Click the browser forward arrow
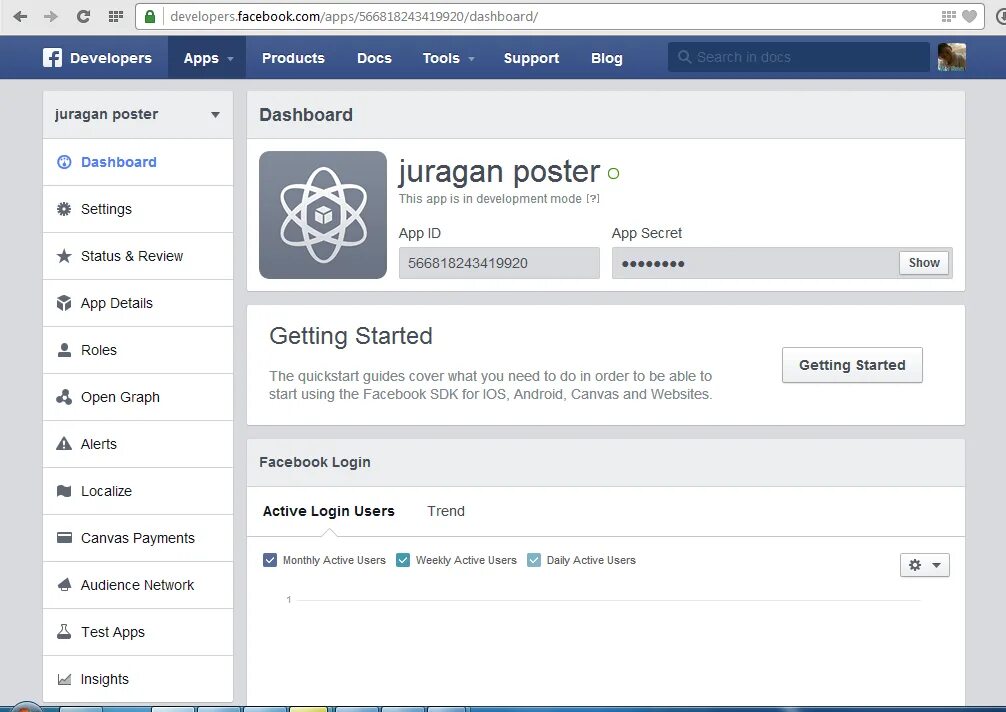The width and height of the screenshot is (1006, 712). (x=51, y=16)
